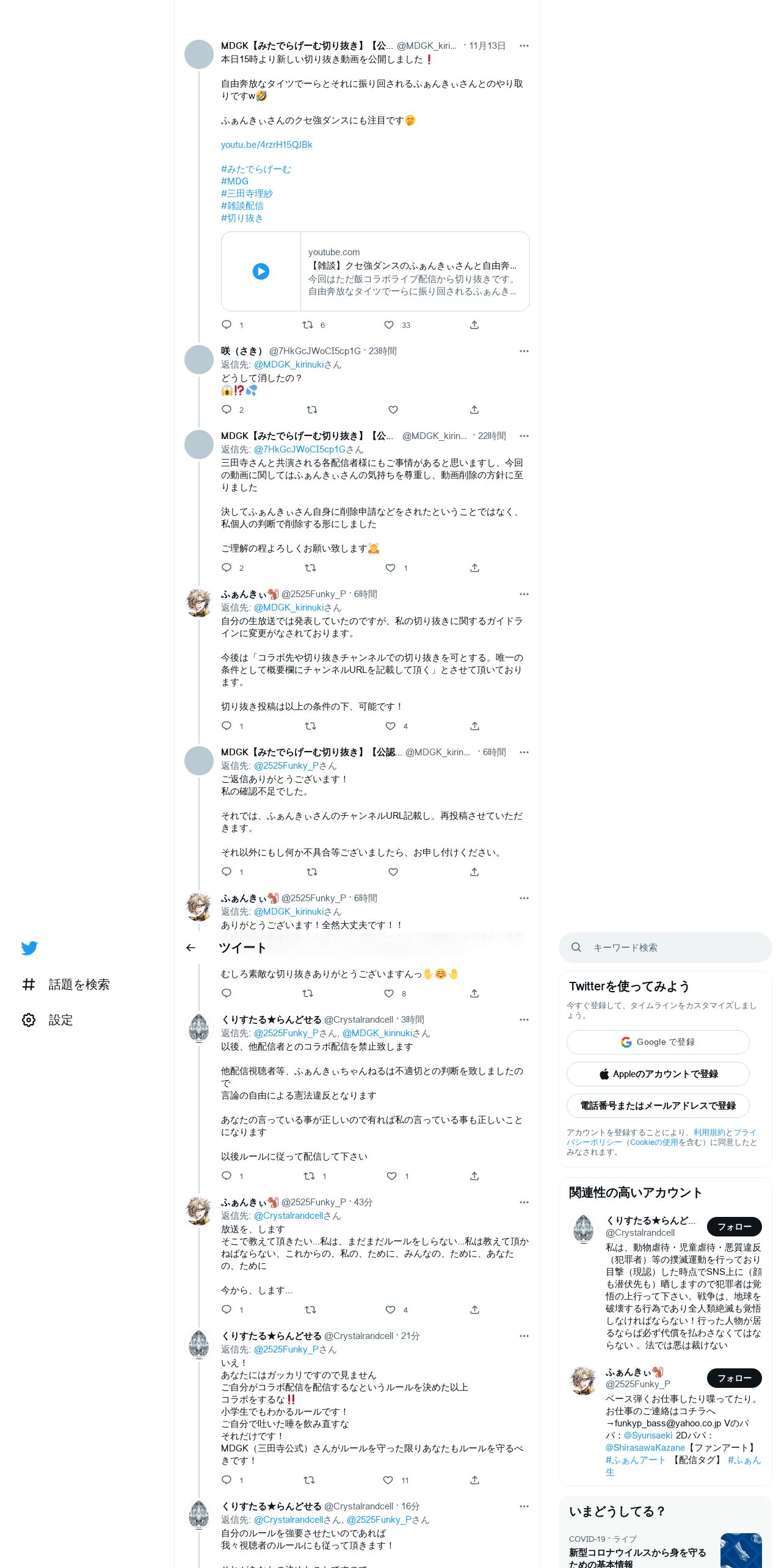Screen dimensions: 784x1568
Task: Like ふぁんきぃ's 43分 reply
Action: [x=391, y=1310]
